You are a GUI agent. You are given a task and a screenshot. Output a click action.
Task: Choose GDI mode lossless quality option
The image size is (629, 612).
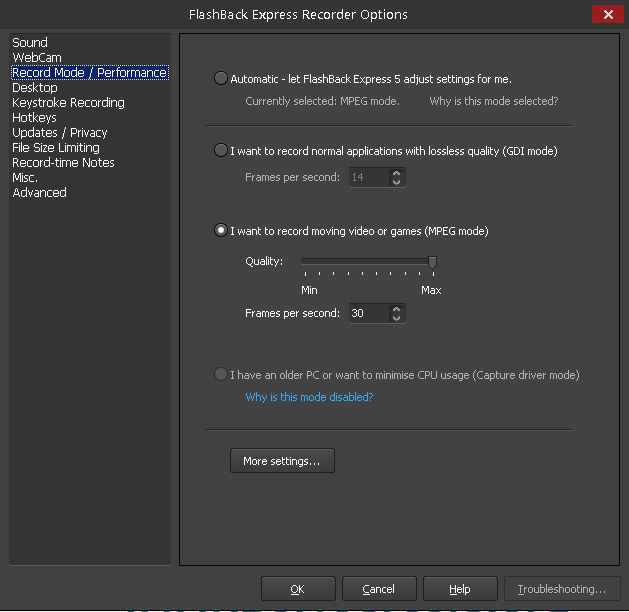(x=221, y=150)
